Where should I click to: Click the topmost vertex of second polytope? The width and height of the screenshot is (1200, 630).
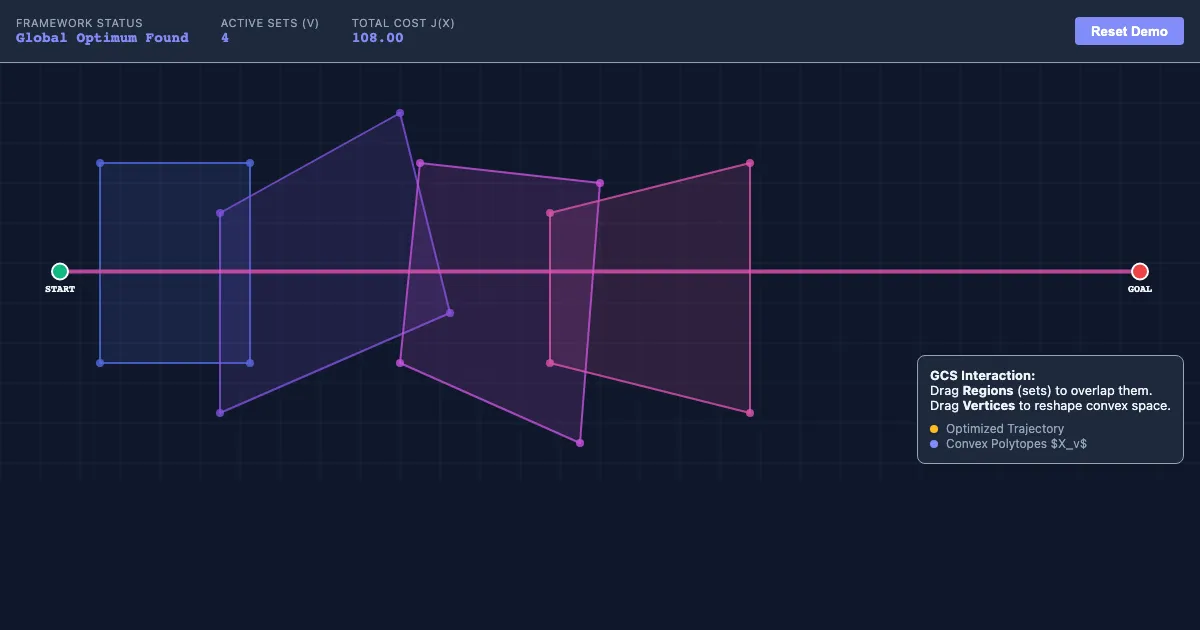click(x=400, y=113)
